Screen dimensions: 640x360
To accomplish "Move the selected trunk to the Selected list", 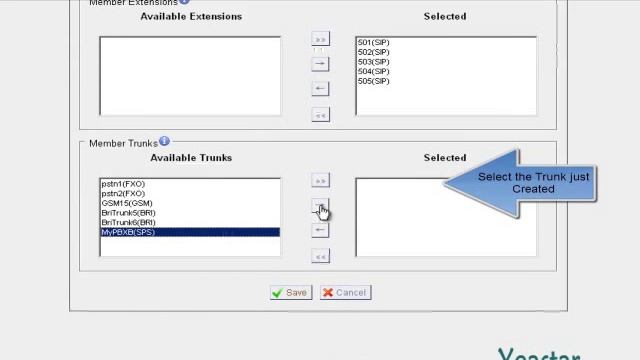I will [320, 206].
